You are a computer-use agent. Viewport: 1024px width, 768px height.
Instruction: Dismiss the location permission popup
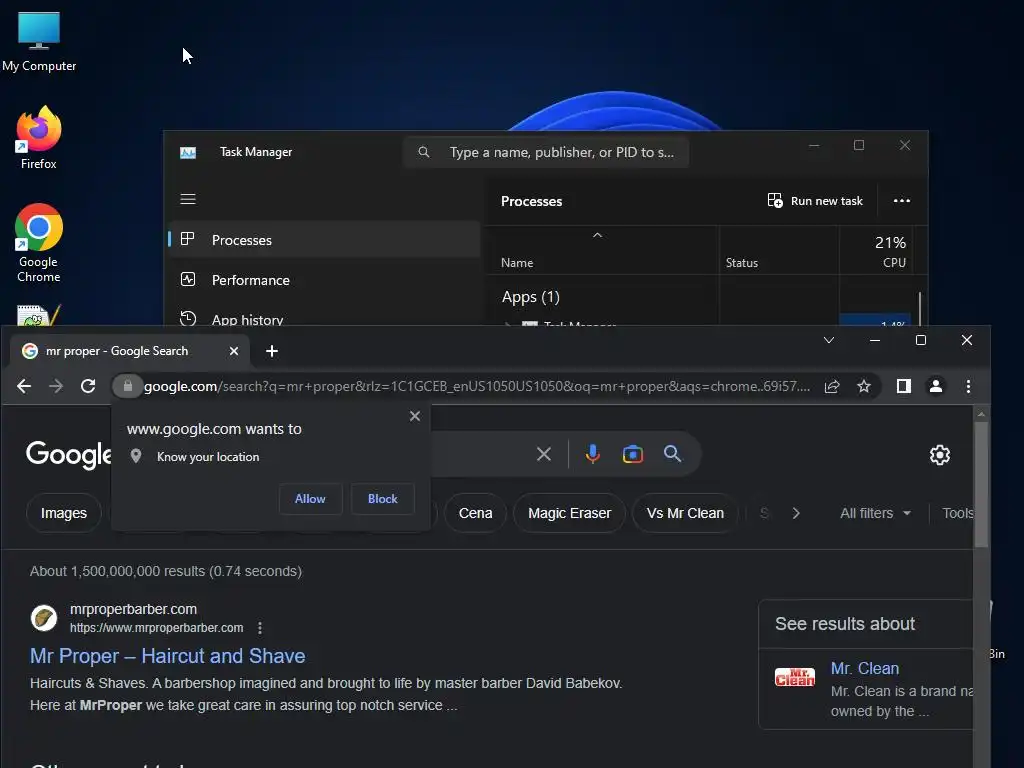415,416
